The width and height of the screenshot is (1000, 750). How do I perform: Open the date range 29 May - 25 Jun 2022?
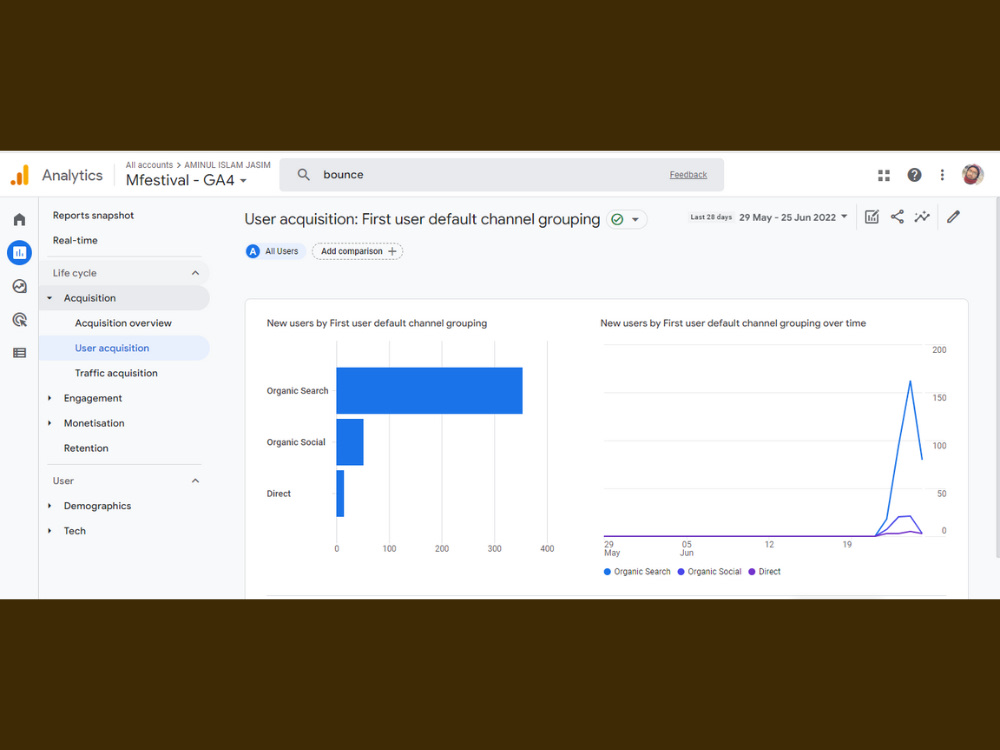click(x=793, y=217)
